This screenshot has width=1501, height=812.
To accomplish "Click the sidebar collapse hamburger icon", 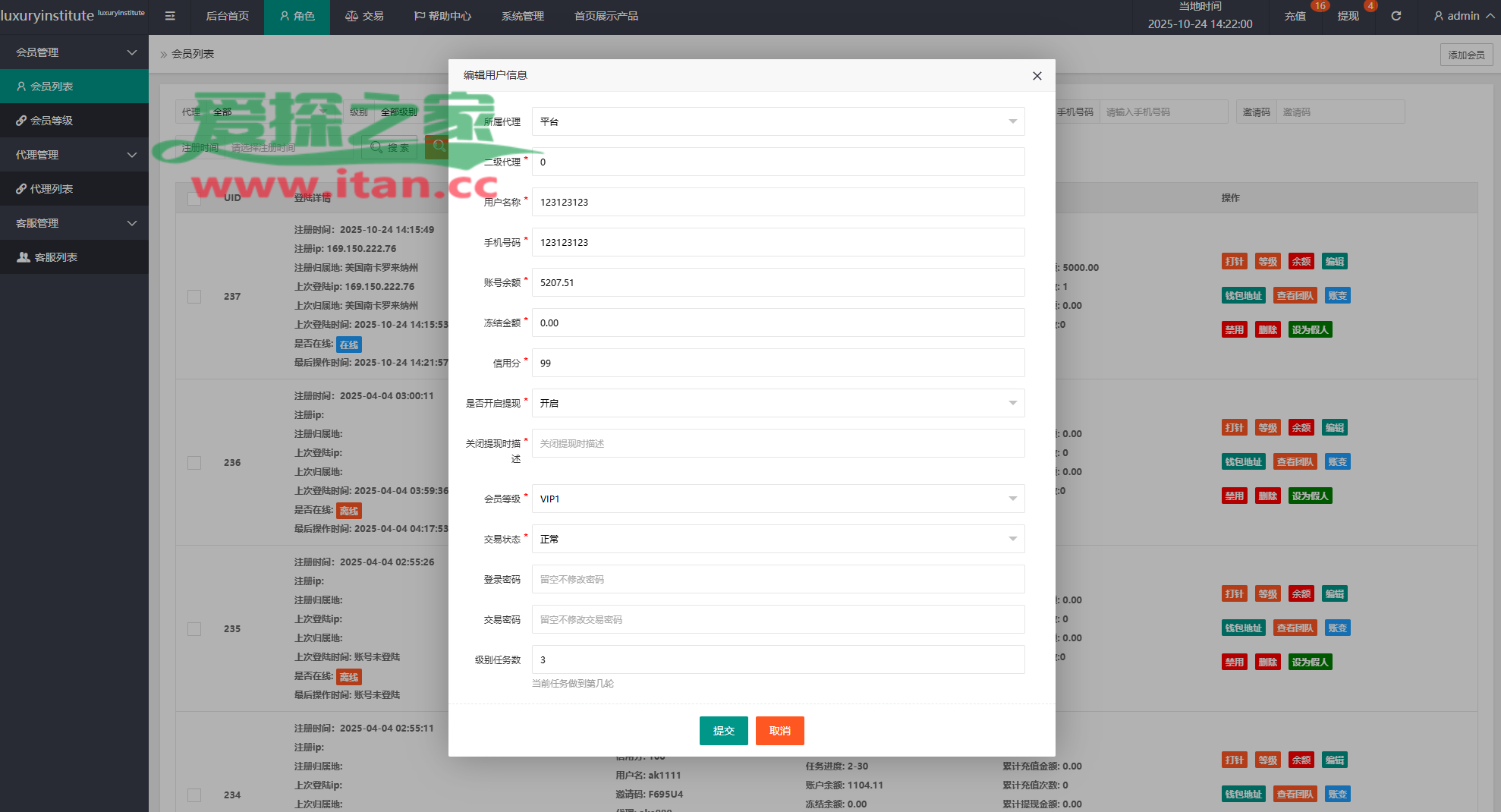I will [x=170, y=16].
